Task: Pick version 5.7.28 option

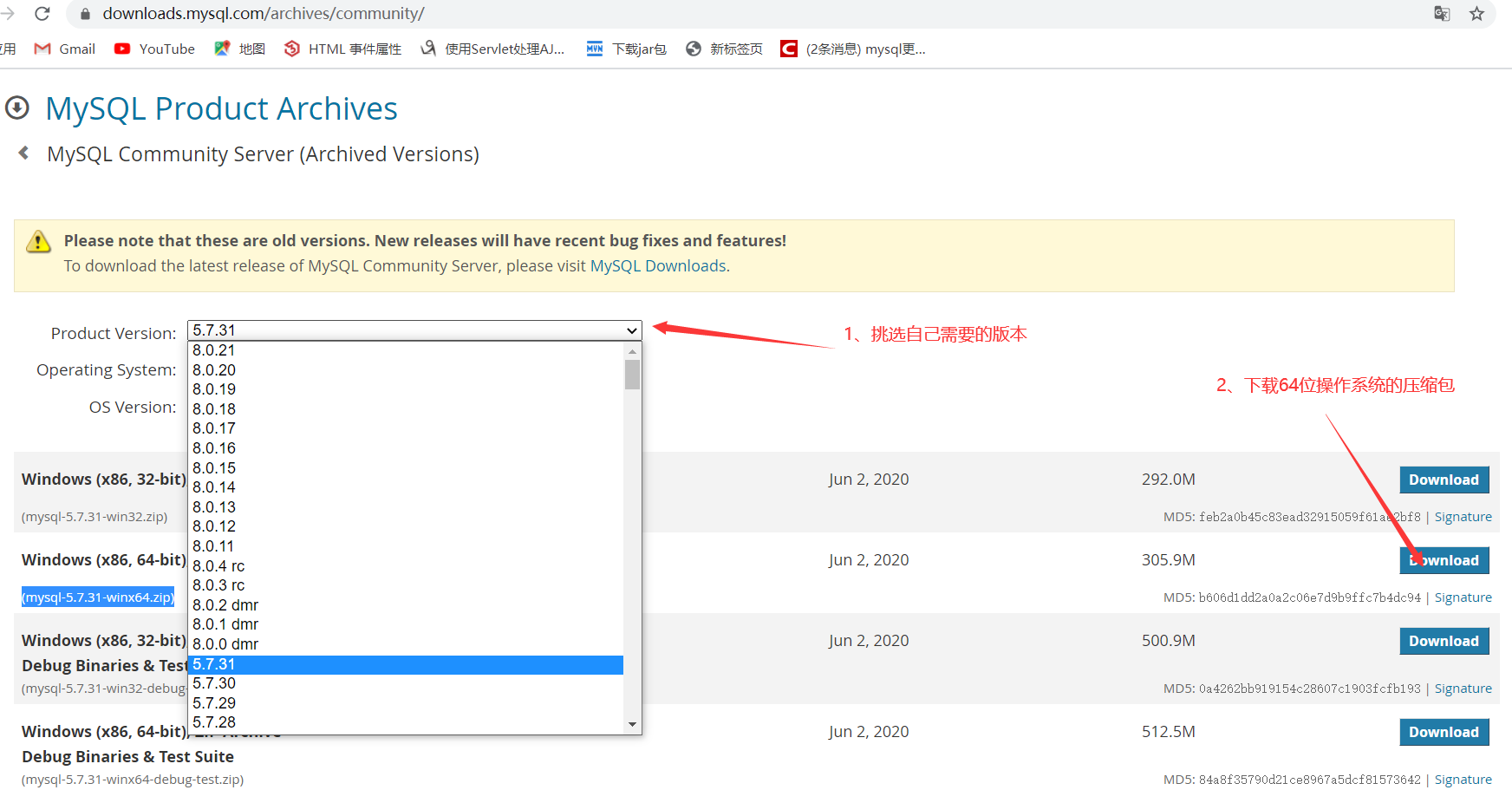Action: coord(406,722)
